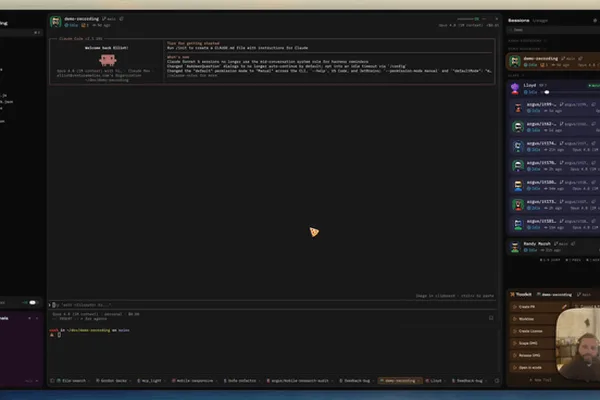Click the demo-recording avatar in the main header
This screenshot has width=600, height=400.
55,21
